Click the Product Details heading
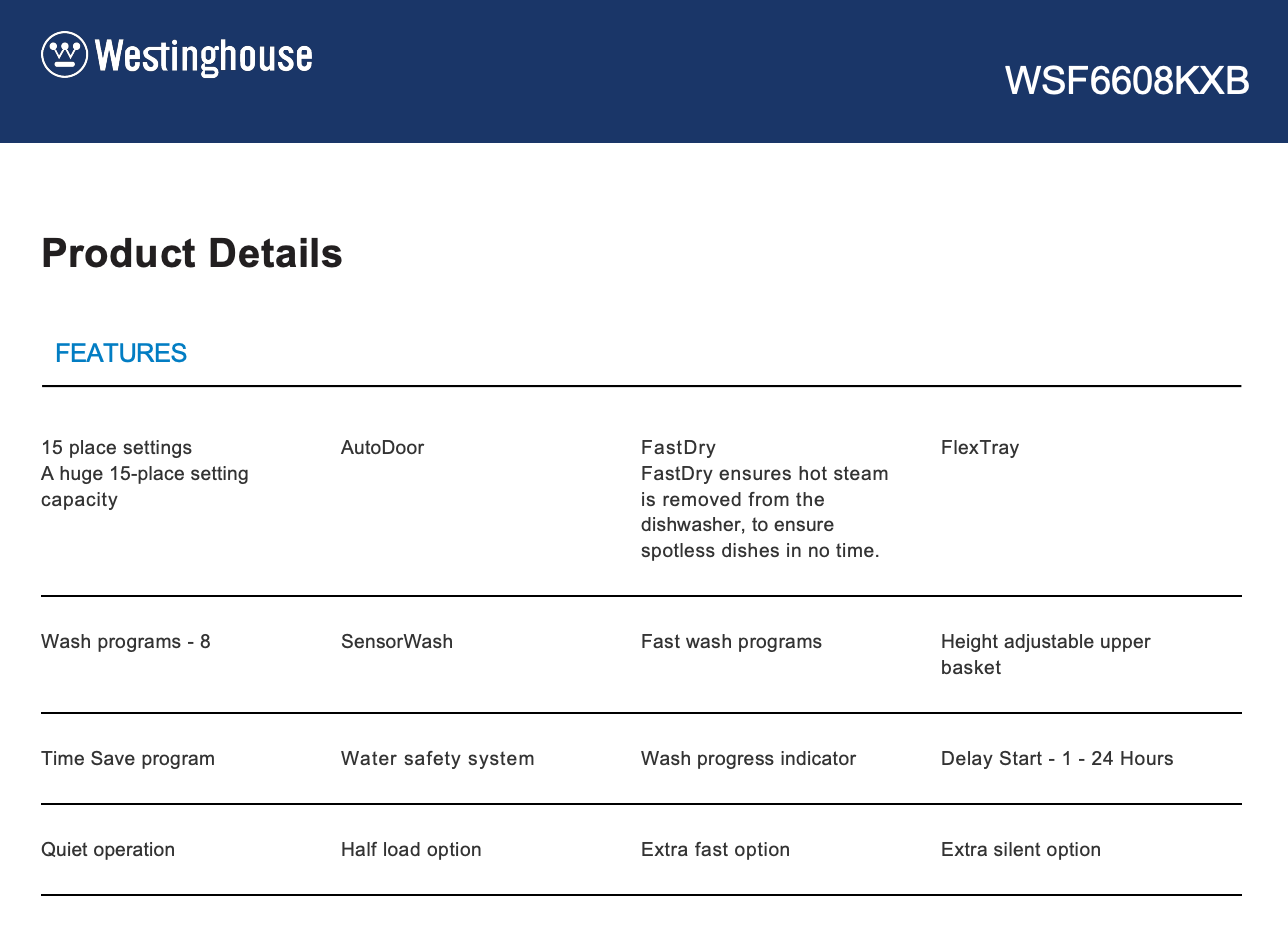Viewport: 1288px width, 938px height. [192, 254]
